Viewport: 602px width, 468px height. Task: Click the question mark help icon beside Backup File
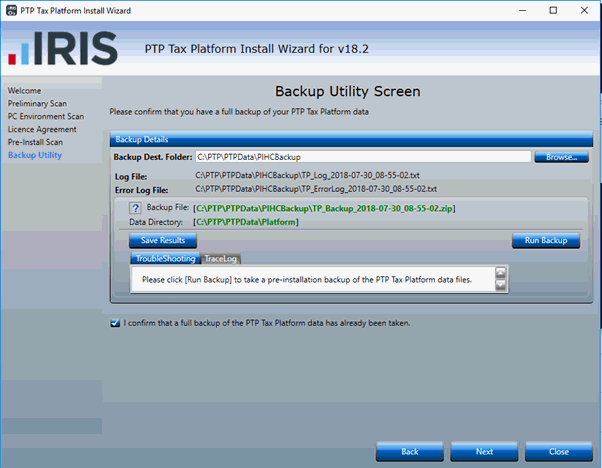(135, 208)
